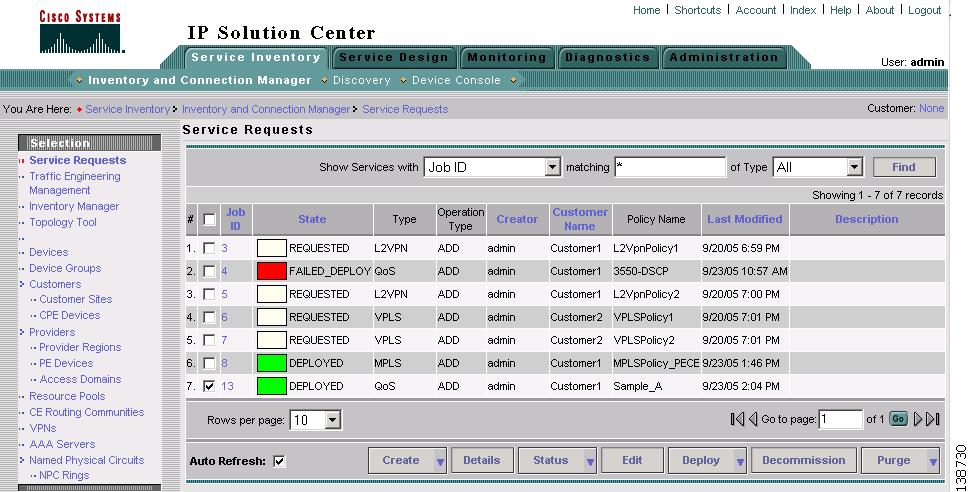
Task: Open NPC Rings in sidebar
Action: [64, 475]
